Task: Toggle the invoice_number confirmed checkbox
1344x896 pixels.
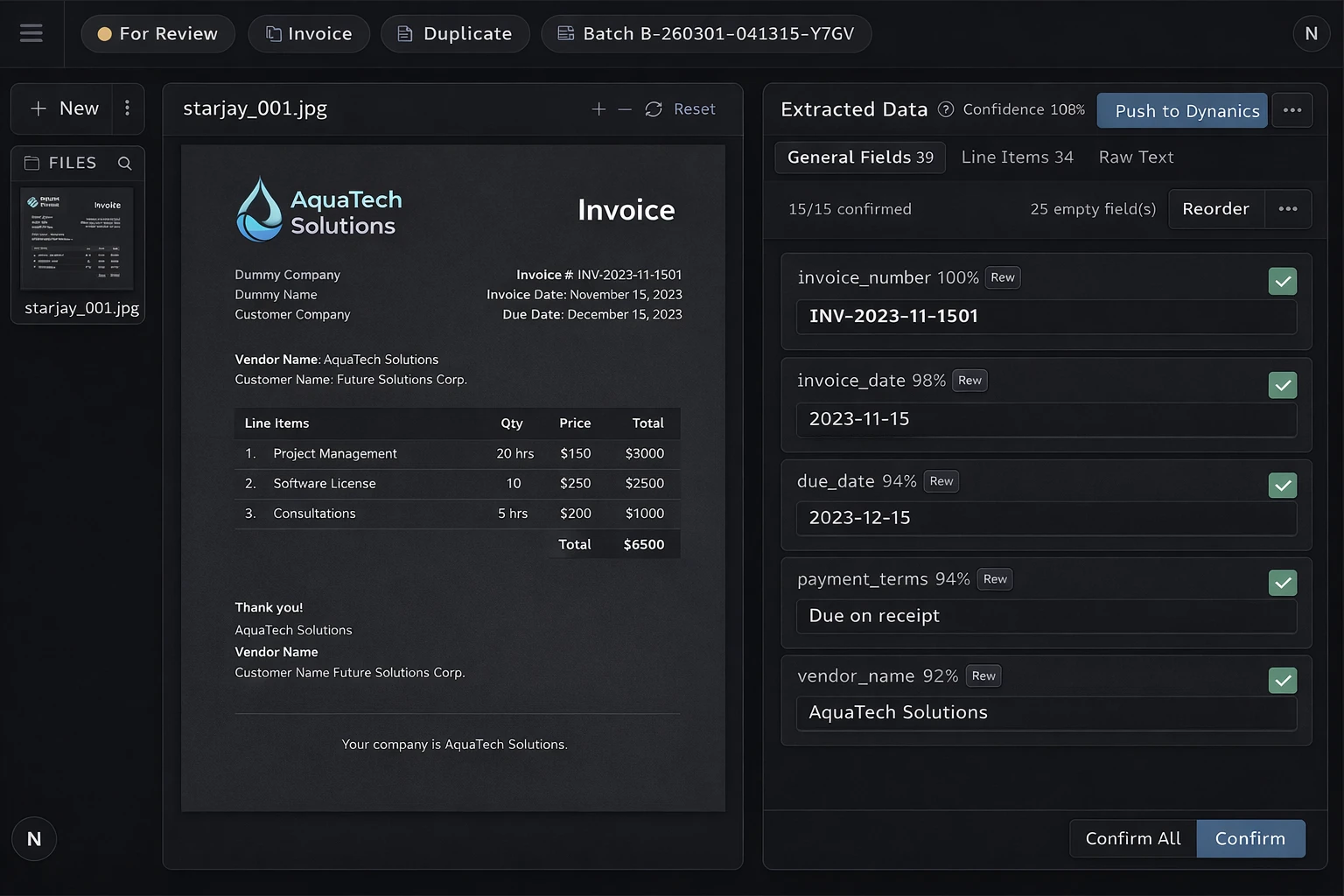Action: 1282,282
